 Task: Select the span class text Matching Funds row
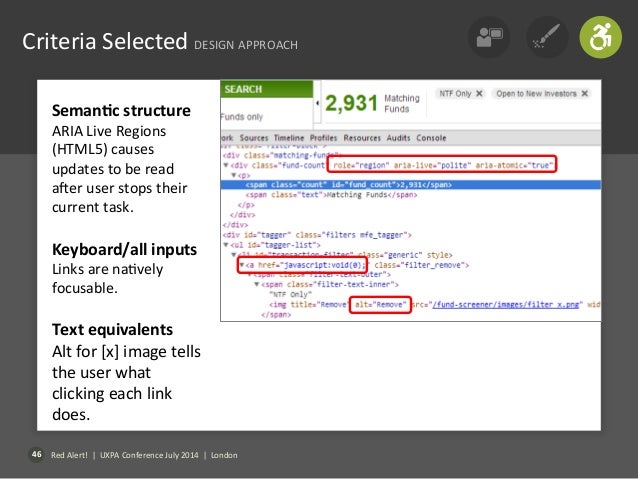(x=331, y=195)
